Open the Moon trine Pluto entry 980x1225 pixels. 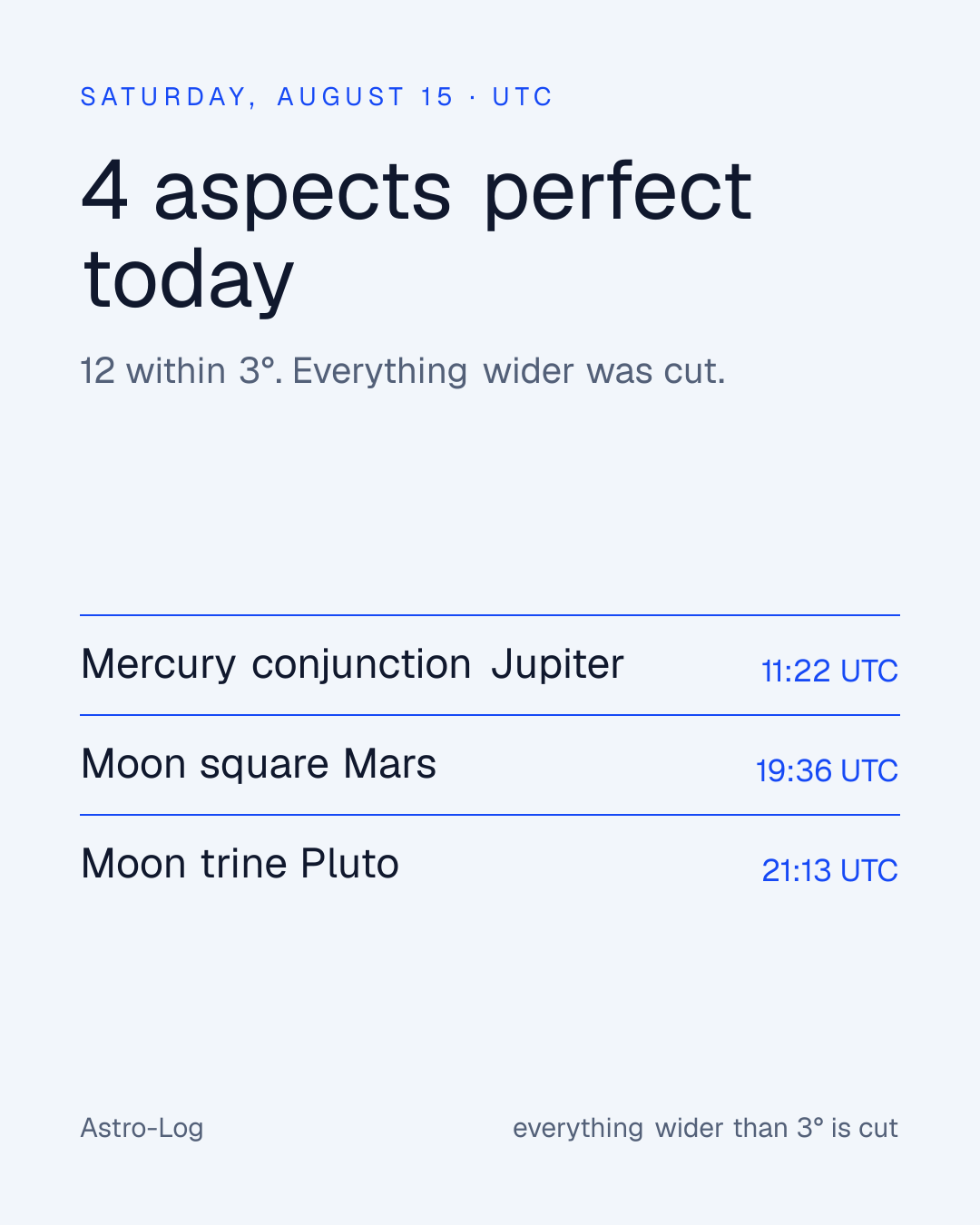(490, 865)
